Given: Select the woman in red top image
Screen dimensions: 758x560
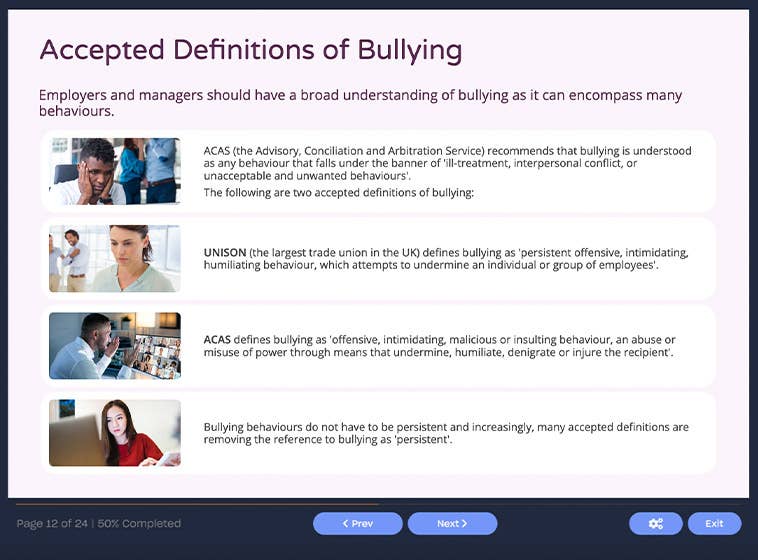Looking at the screenshot, I should (115, 432).
